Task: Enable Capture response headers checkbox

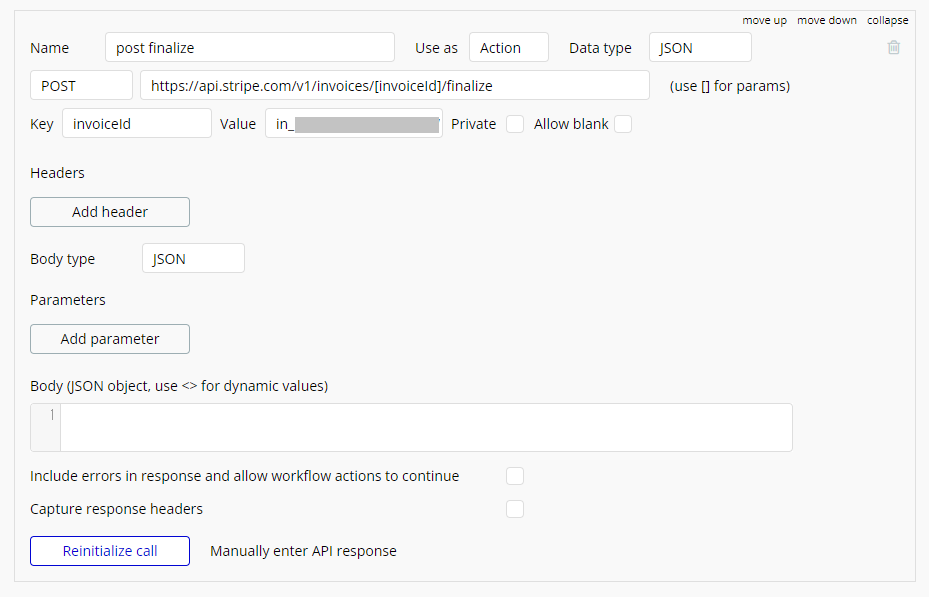Action: tap(515, 509)
